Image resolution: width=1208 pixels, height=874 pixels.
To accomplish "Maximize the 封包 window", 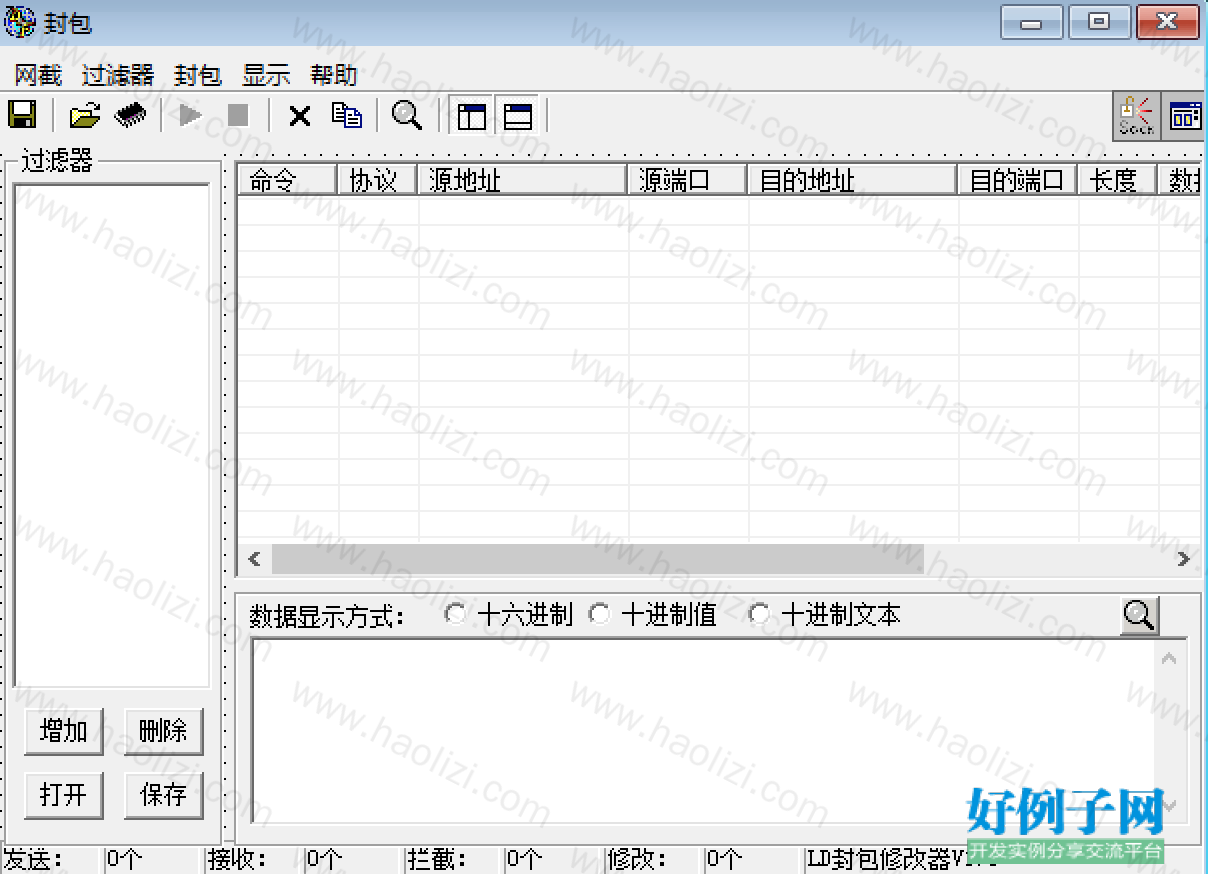I will (x=1098, y=22).
